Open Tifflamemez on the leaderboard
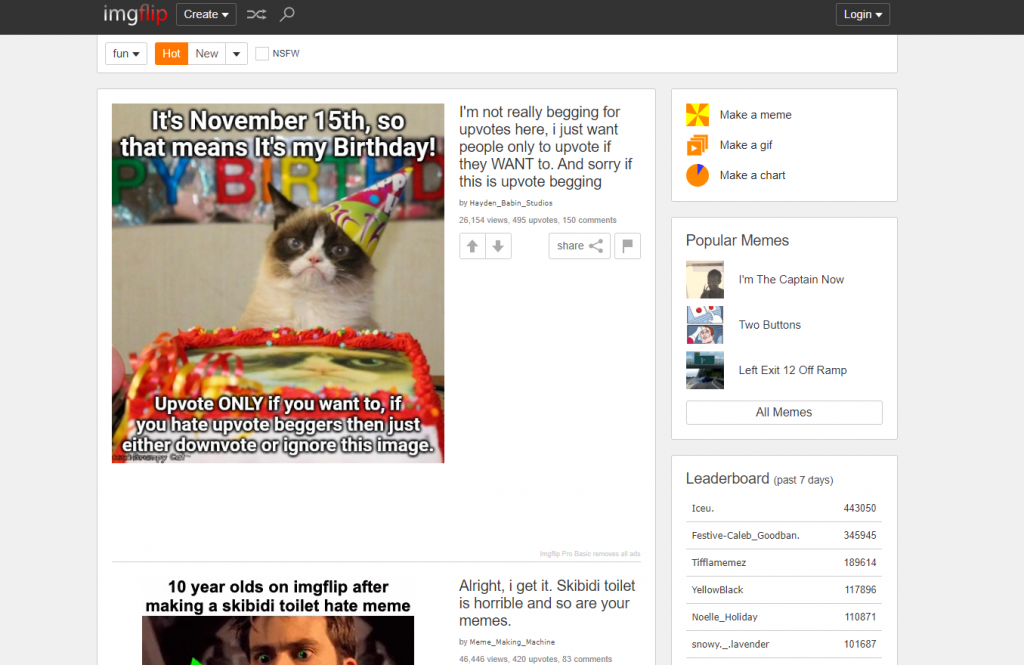1024x665 pixels. point(718,562)
